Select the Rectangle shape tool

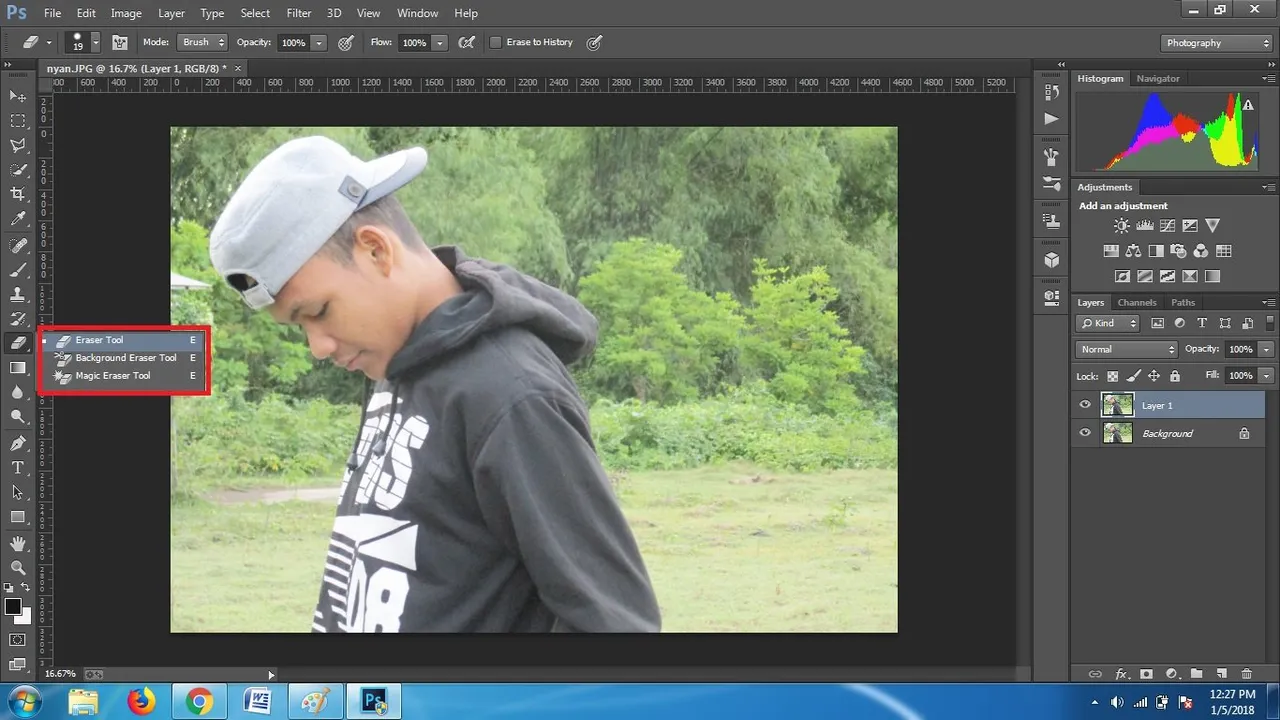[18, 517]
